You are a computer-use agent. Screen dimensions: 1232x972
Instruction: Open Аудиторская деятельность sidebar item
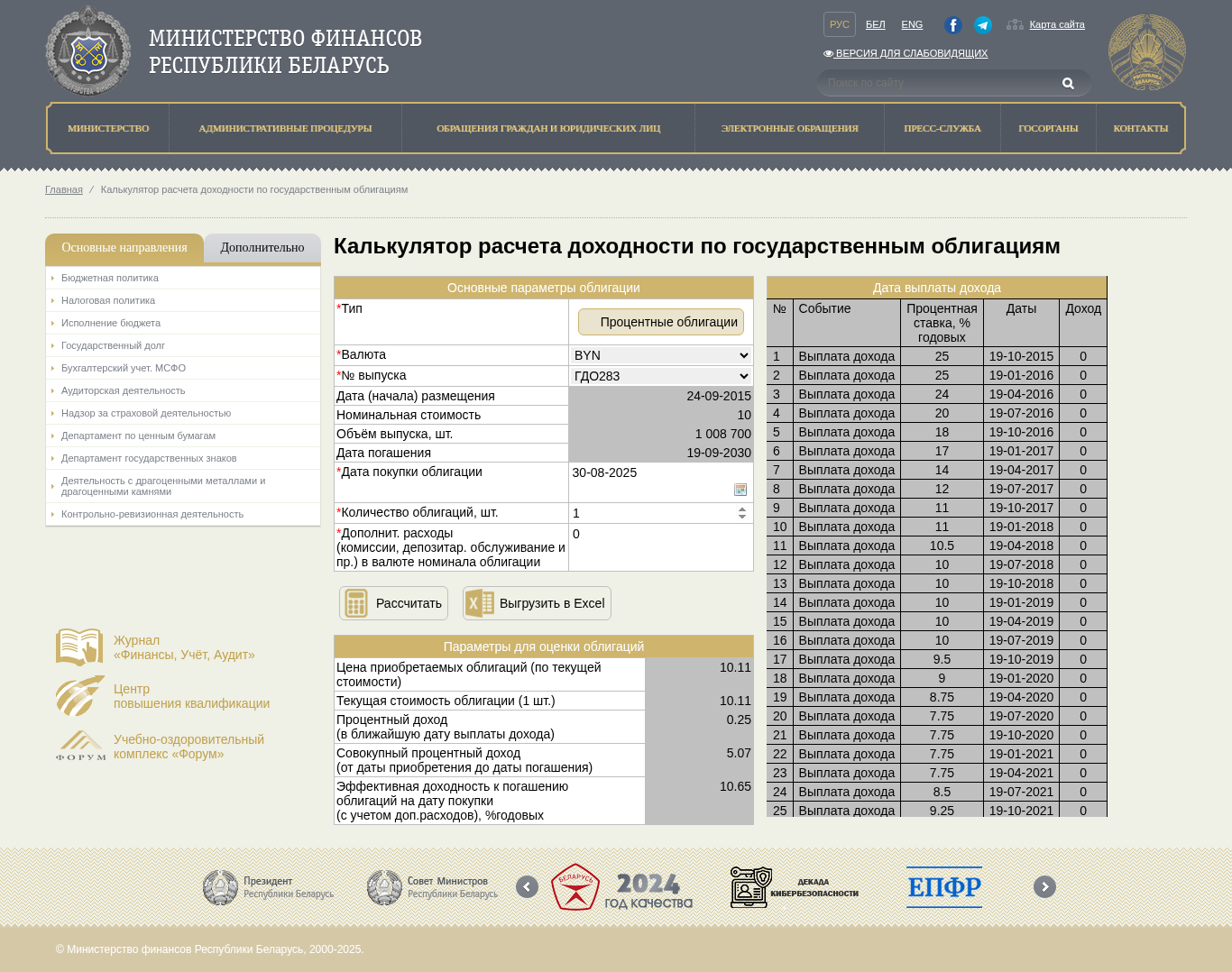point(183,390)
